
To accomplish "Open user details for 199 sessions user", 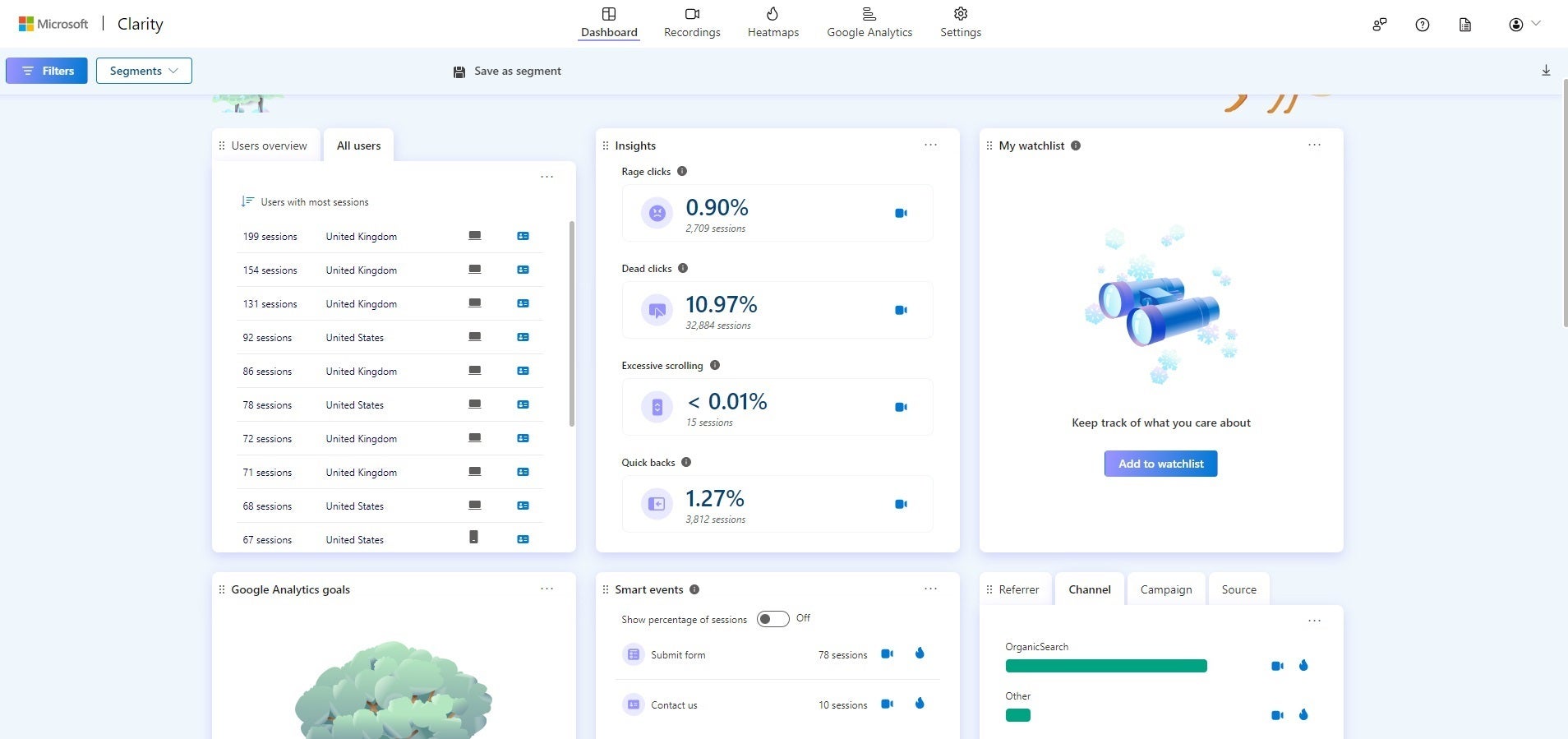I will point(523,236).
